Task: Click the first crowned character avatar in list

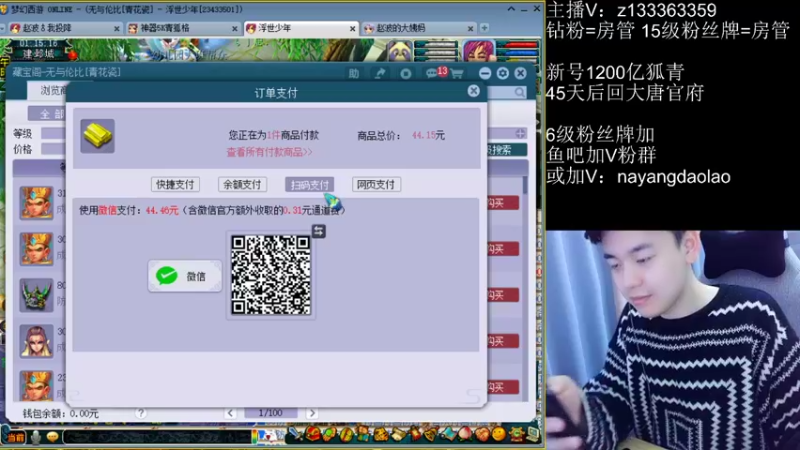Action: click(36, 203)
